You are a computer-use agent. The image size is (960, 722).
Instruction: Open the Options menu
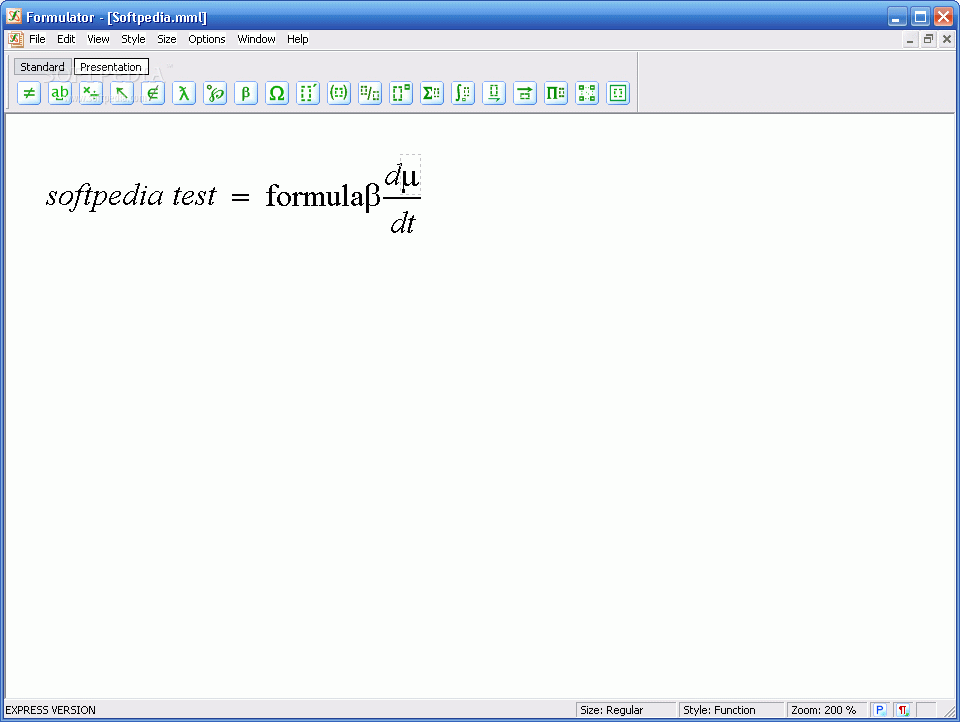click(x=207, y=39)
